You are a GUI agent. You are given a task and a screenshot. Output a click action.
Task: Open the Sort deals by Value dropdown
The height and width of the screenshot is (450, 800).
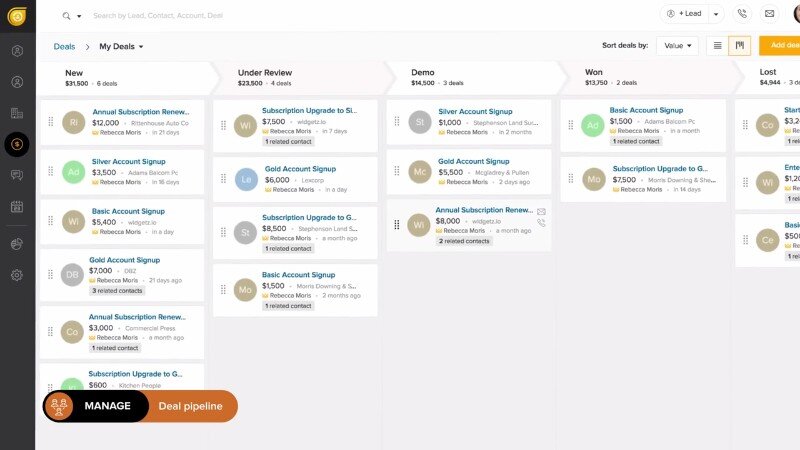point(677,46)
